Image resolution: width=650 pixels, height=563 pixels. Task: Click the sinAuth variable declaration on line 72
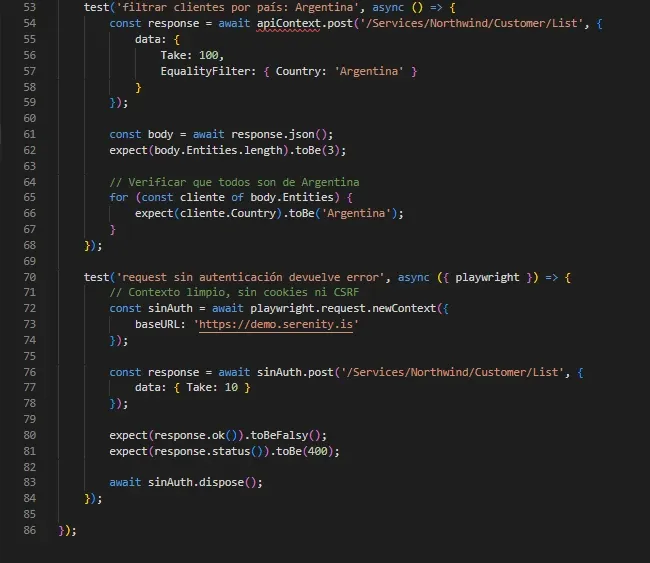(170, 308)
